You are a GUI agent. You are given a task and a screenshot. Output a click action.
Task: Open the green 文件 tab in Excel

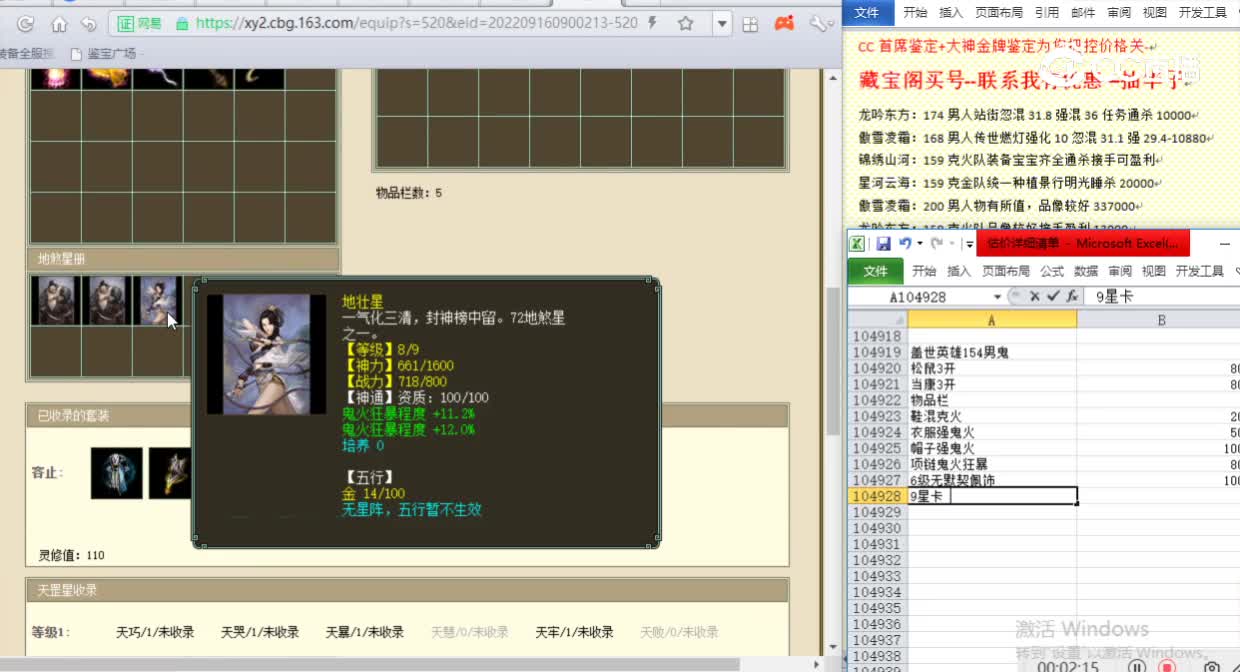coord(875,271)
